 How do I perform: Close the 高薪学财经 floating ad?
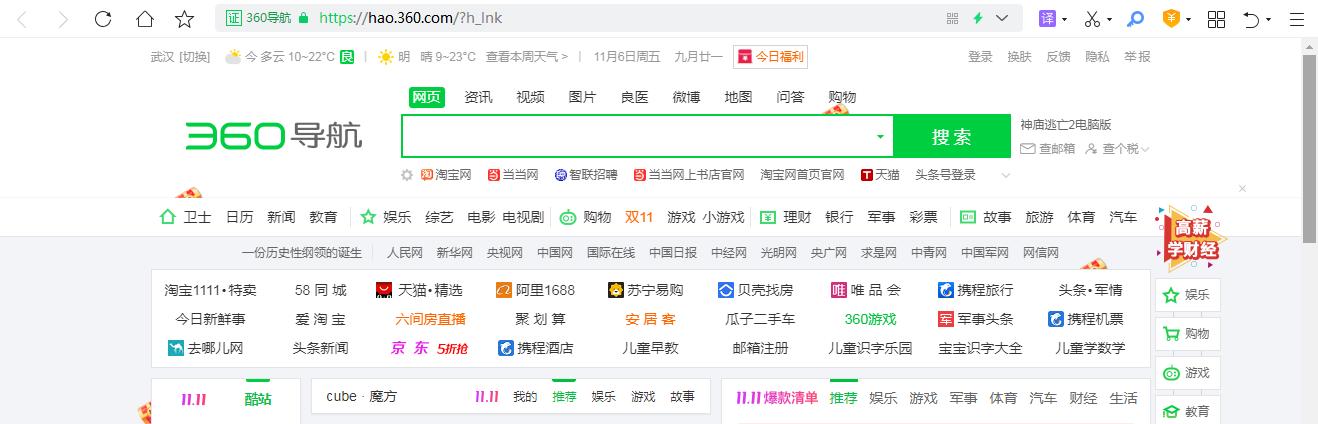(x=1243, y=188)
